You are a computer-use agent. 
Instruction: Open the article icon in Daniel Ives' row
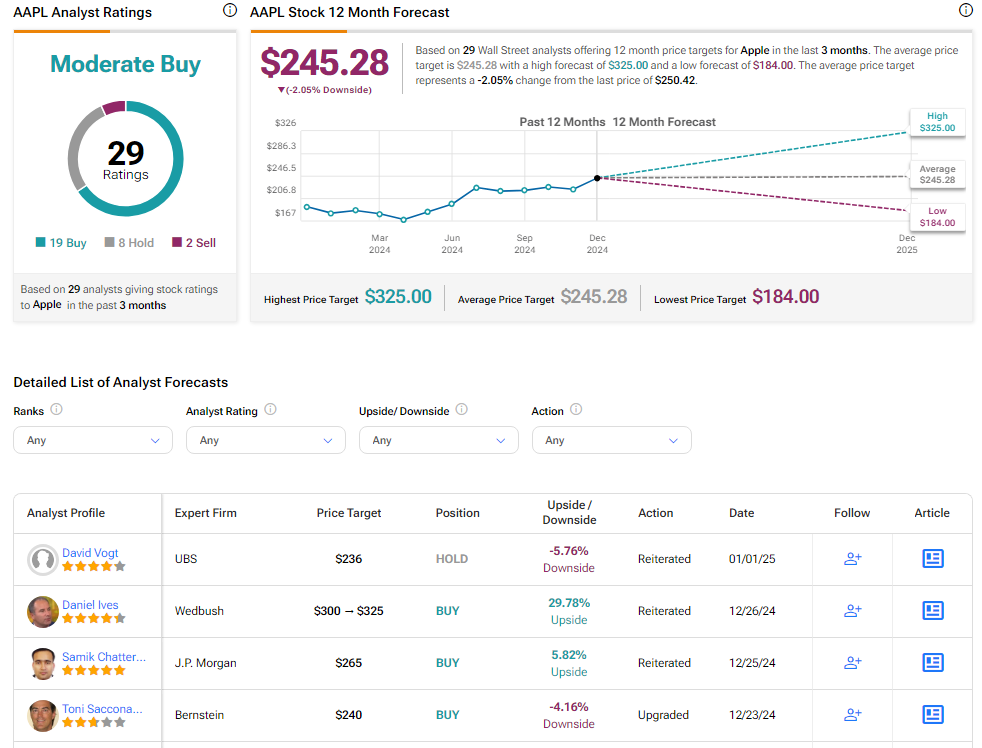click(x=932, y=611)
